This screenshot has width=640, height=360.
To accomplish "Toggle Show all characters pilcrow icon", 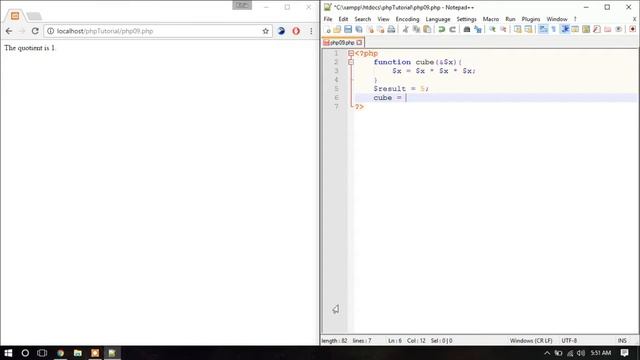I will (x=554, y=29).
